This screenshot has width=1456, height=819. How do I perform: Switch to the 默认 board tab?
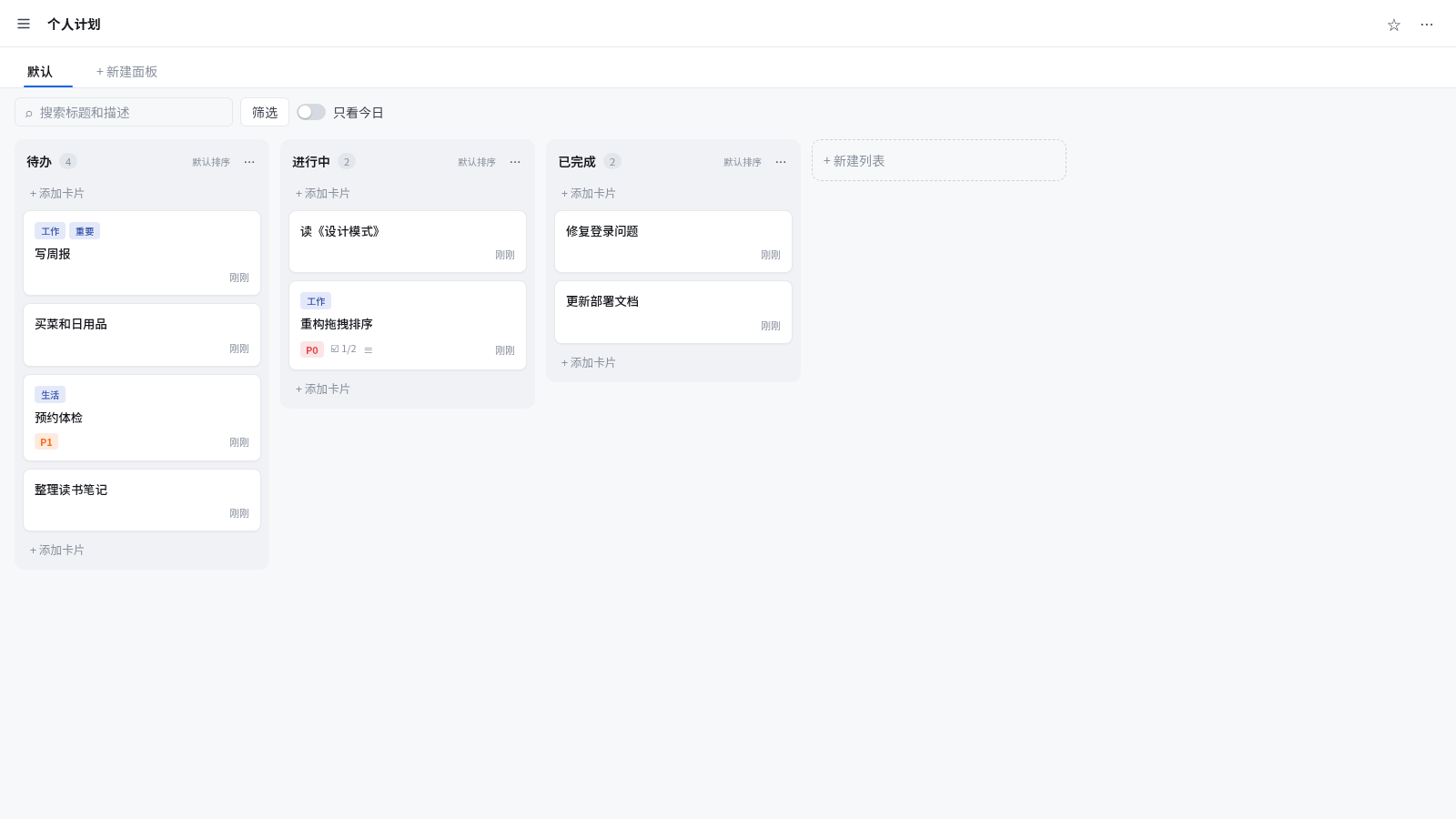pos(40,72)
